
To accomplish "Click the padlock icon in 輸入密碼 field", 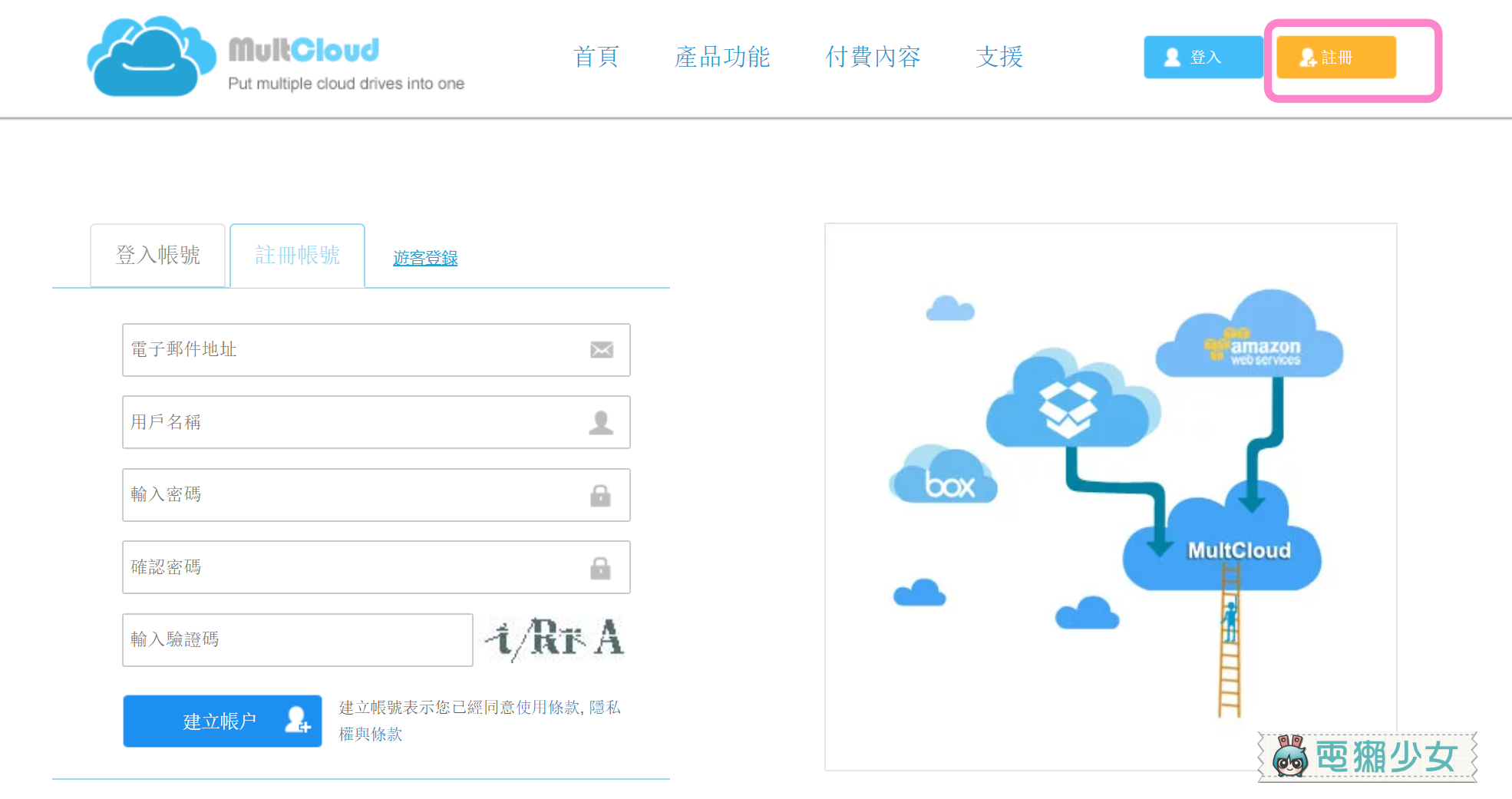I will (x=600, y=496).
